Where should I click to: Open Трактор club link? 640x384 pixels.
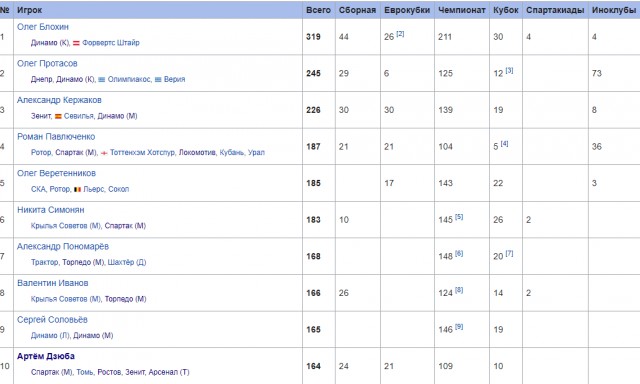coord(44,262)
